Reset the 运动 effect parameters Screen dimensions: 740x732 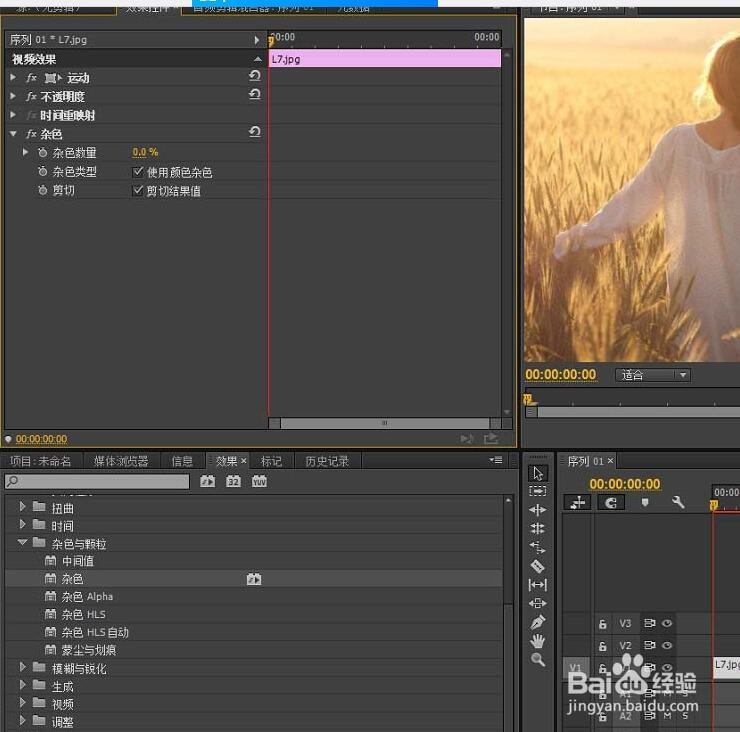[255, 76]
